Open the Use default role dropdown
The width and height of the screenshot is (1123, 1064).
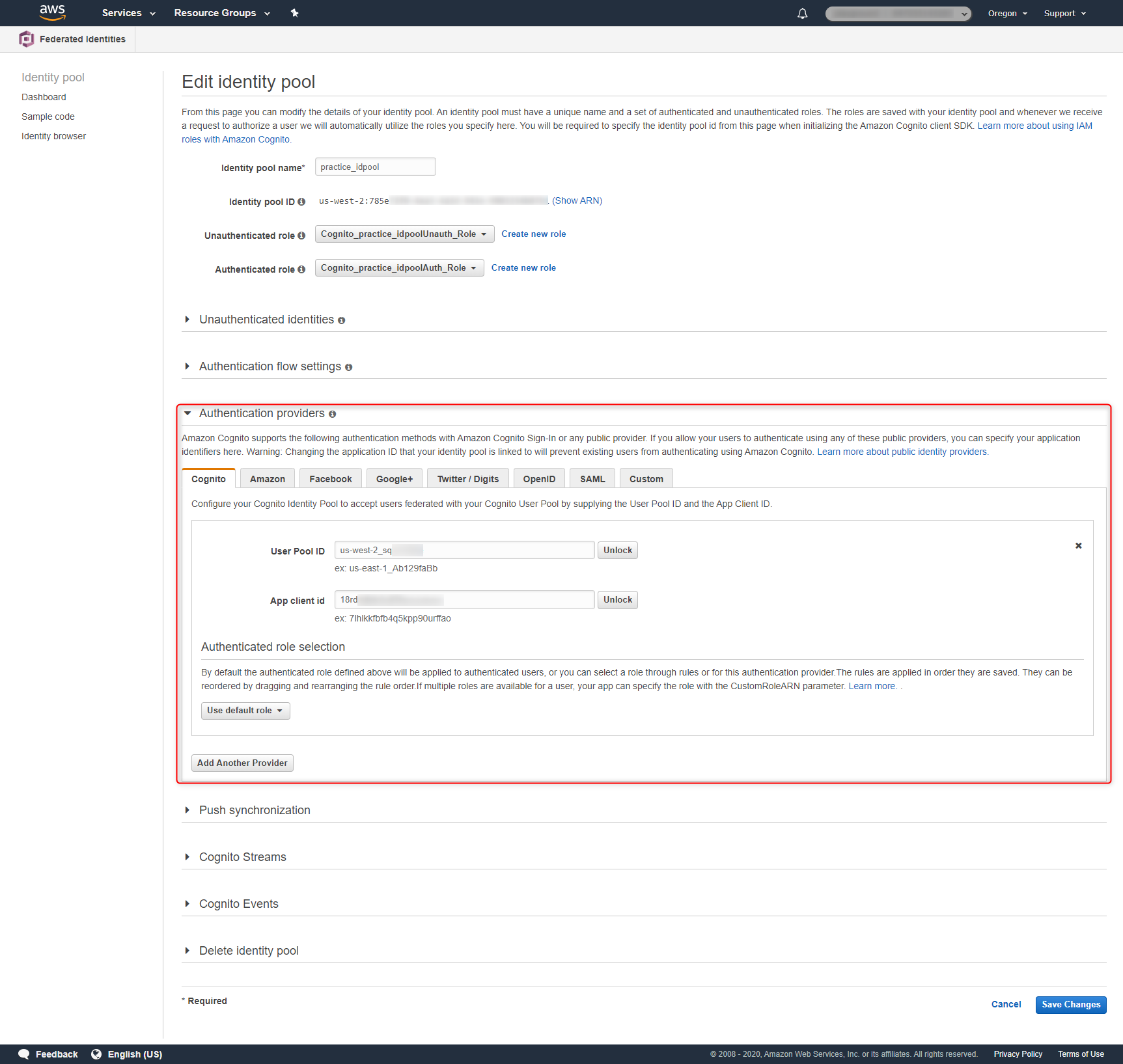coord(245,711)
